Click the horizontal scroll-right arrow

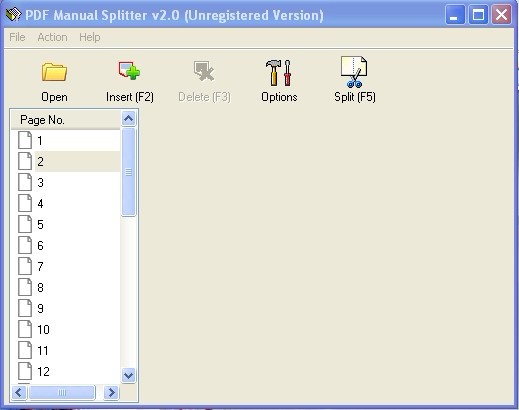[111, 392]
